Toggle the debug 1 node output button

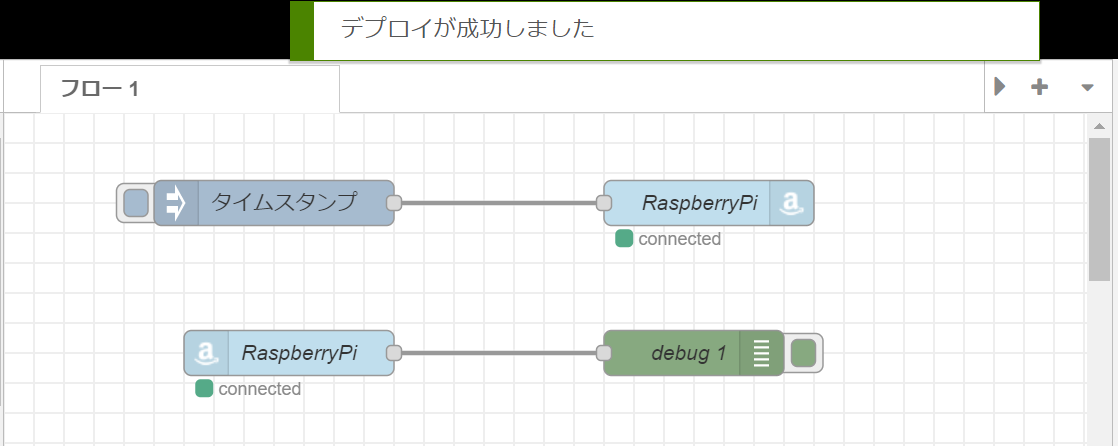tap(804, 353)
